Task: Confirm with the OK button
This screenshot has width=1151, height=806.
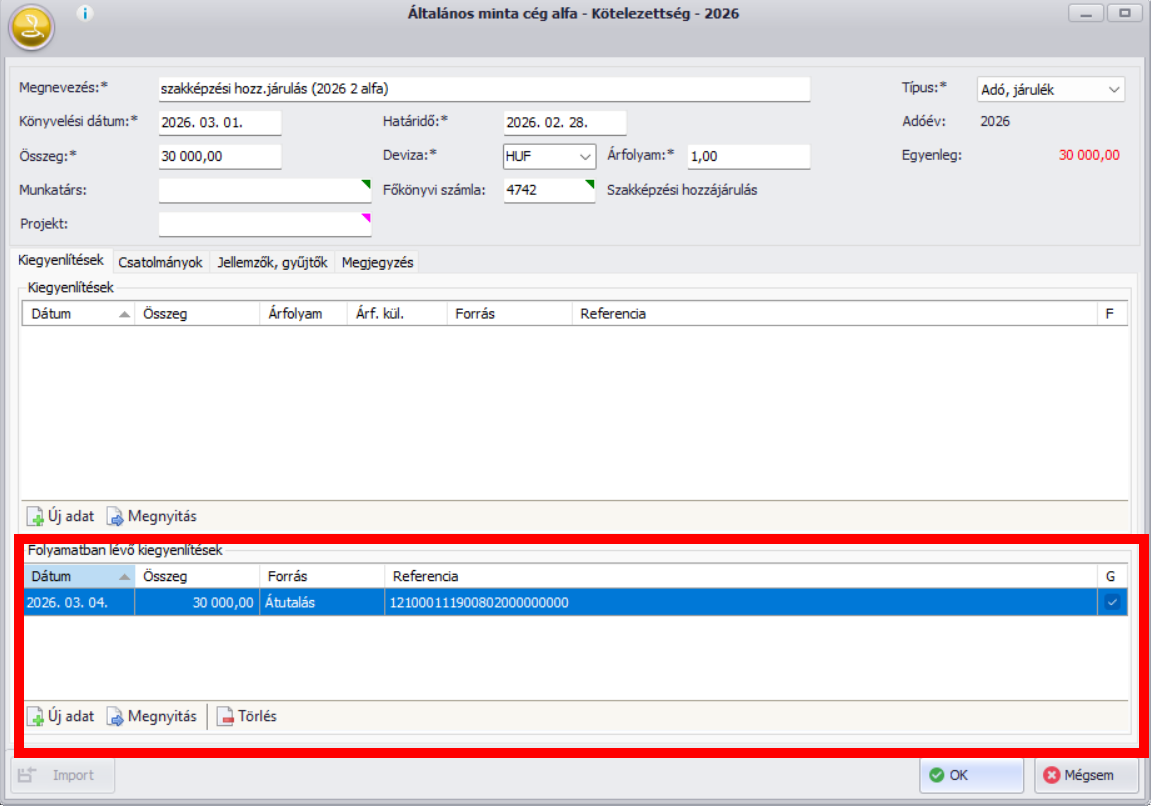Action: 970,775
